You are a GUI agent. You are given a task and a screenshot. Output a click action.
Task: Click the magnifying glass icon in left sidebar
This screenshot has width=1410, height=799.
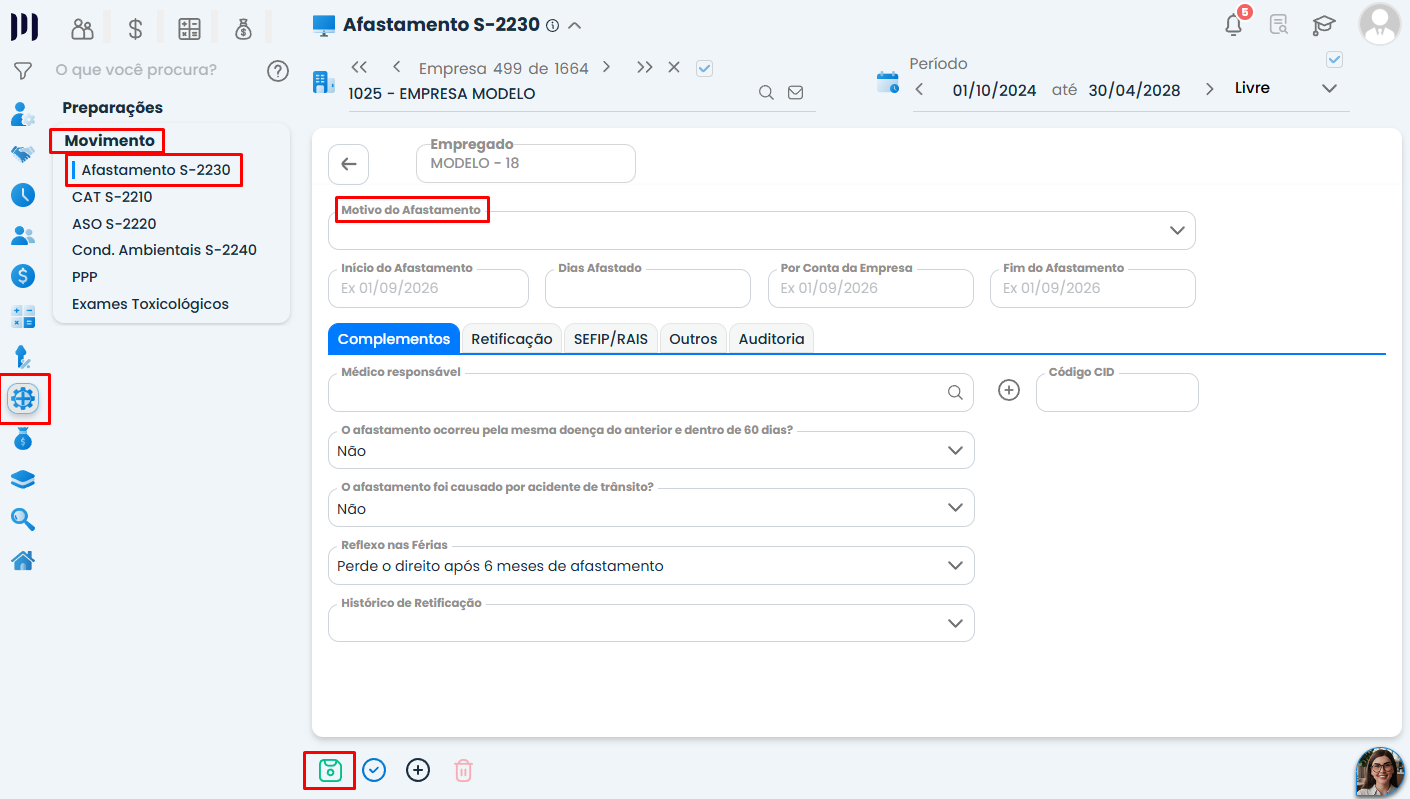tap(23, 519)
